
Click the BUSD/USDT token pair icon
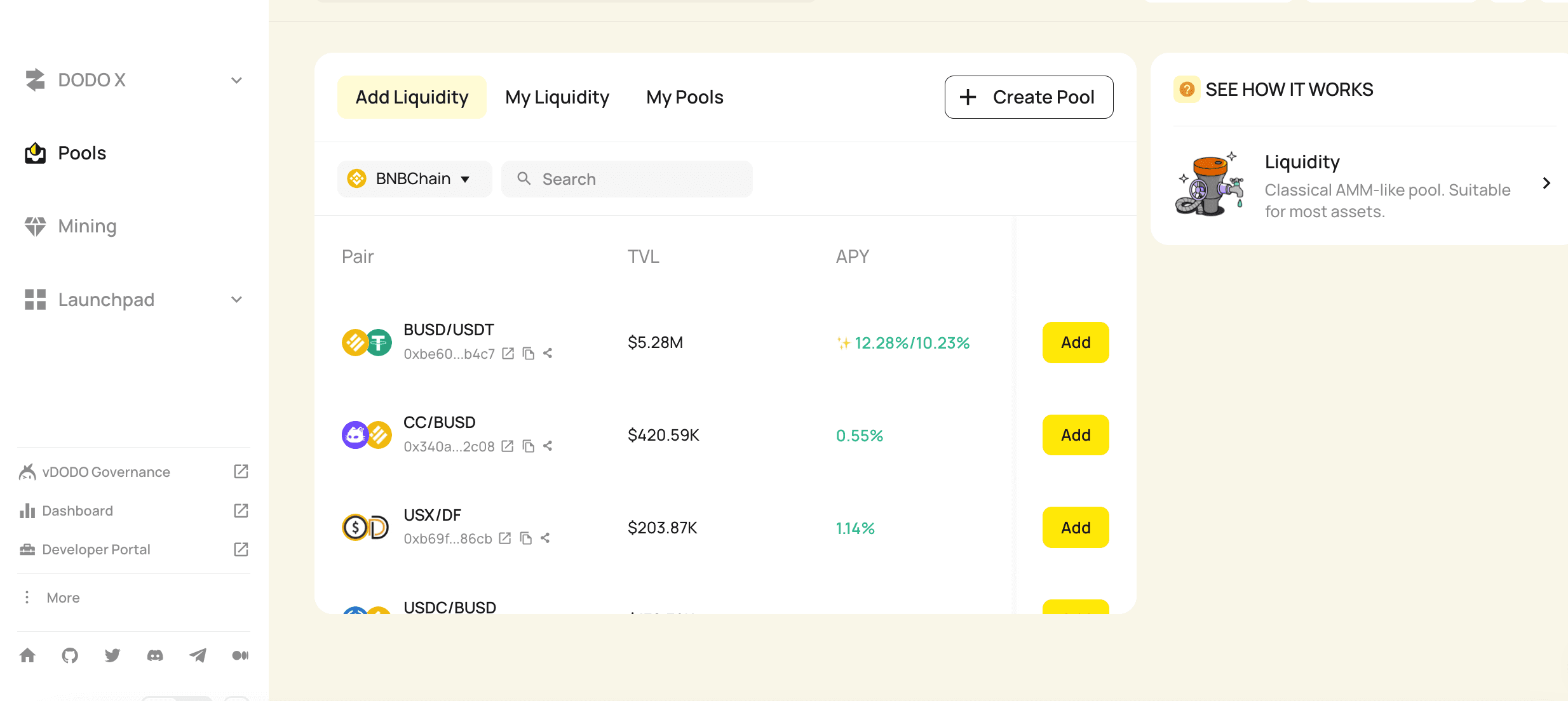coord(367,343)
